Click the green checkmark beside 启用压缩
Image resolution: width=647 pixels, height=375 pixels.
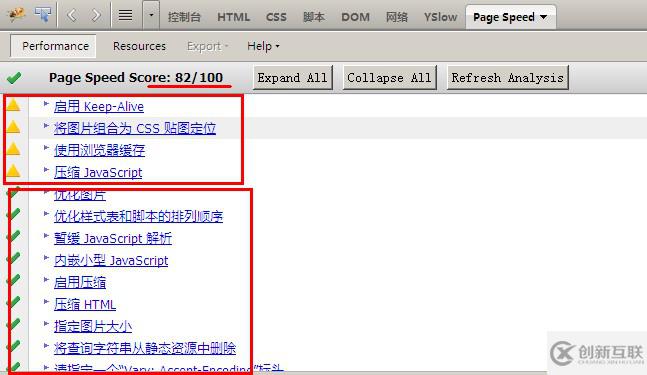tap(13, 281)
